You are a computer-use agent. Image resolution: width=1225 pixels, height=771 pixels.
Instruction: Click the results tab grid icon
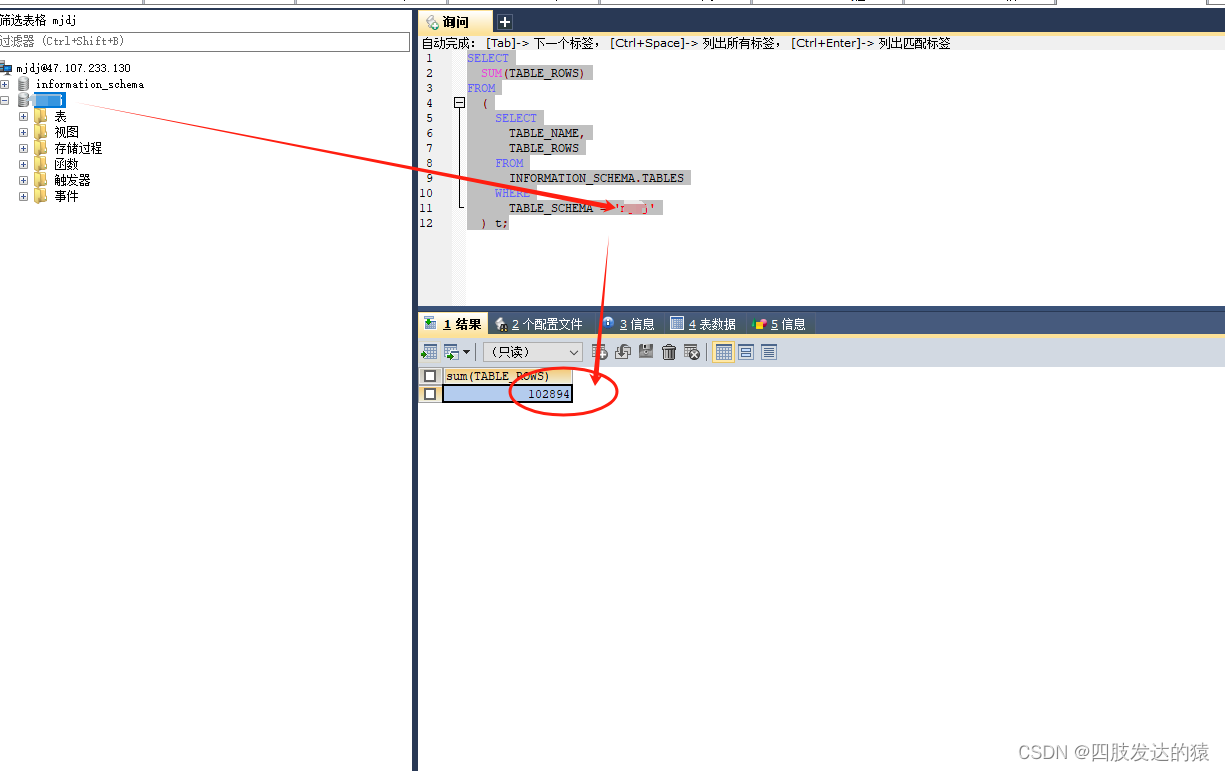pyautogui.click(x=430, y=324)
